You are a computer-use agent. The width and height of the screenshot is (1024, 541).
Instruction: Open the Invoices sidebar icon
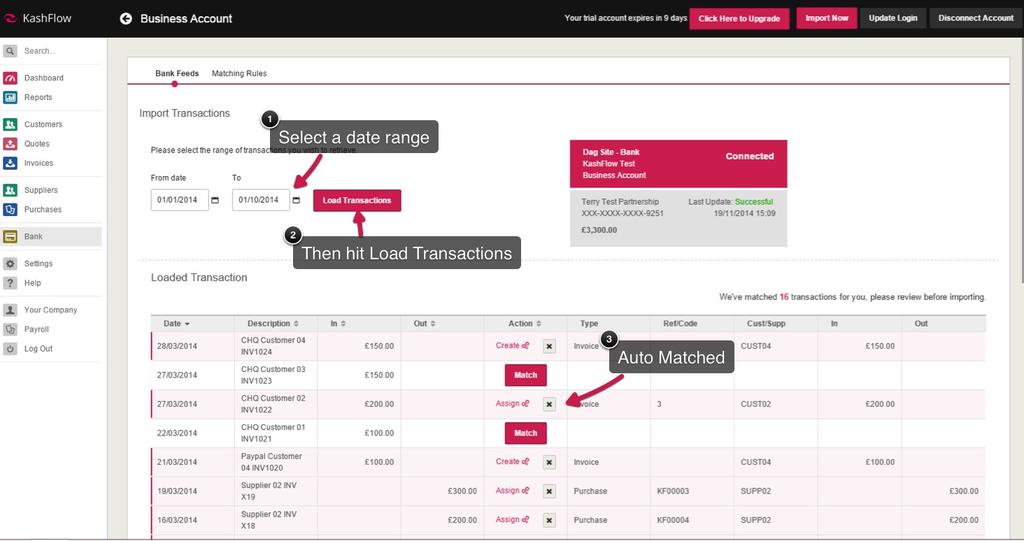pyautogui.click(x=10, y=163)
